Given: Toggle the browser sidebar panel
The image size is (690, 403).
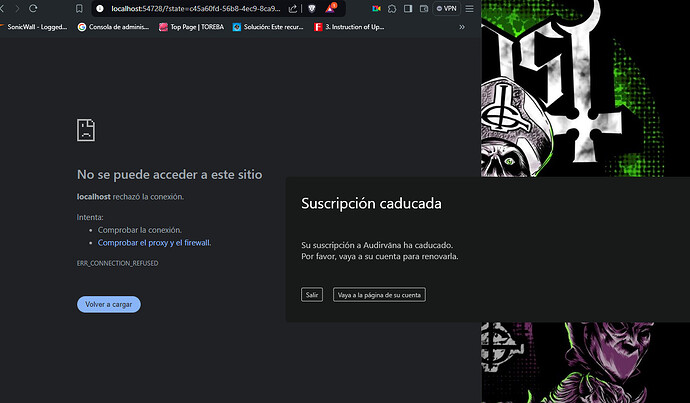Looking at the screenshot, I should click(408, 8).
